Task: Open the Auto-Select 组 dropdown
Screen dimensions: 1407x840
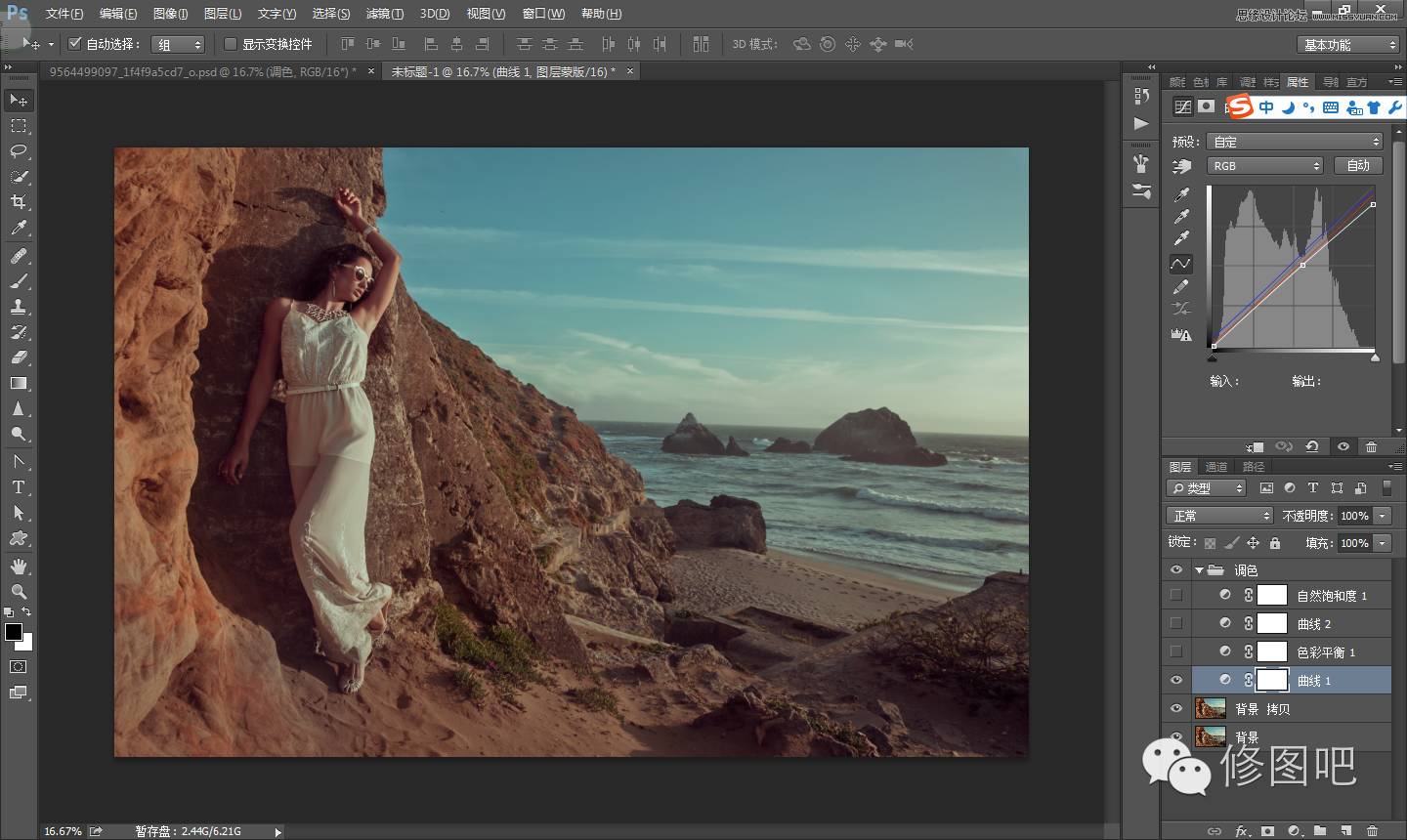Action: [x=178, y=45]
